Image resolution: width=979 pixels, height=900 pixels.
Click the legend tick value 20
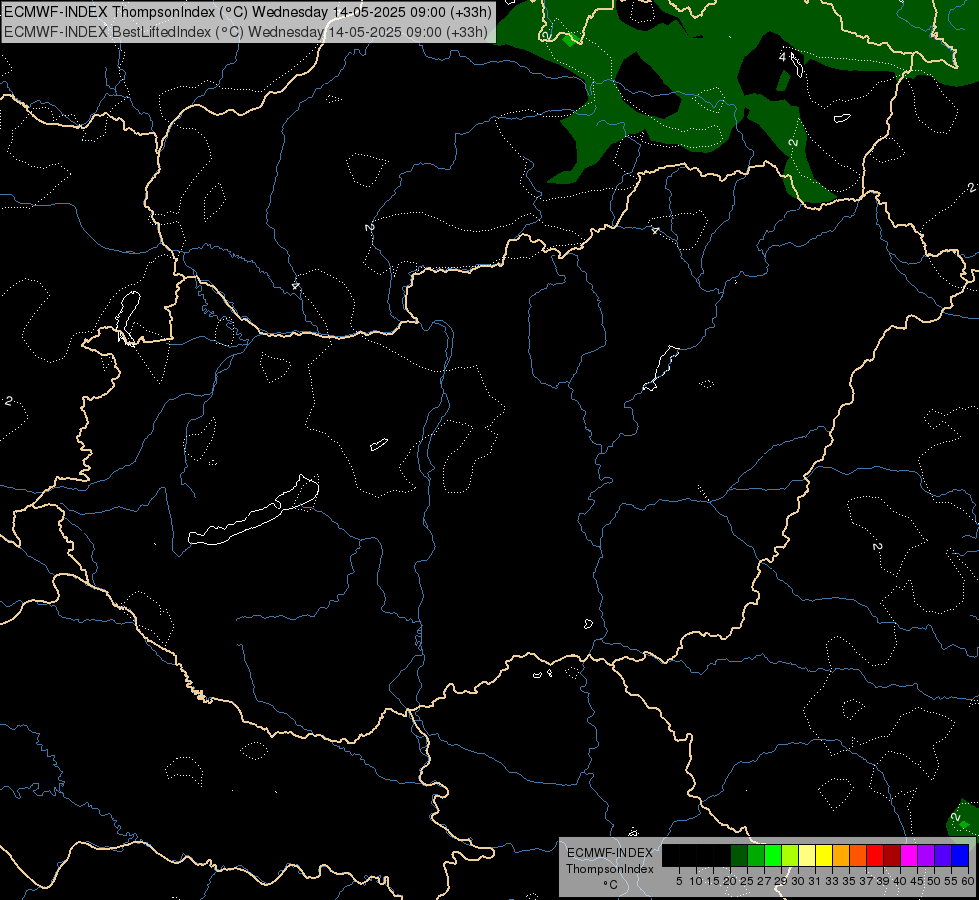coord(730,881)
